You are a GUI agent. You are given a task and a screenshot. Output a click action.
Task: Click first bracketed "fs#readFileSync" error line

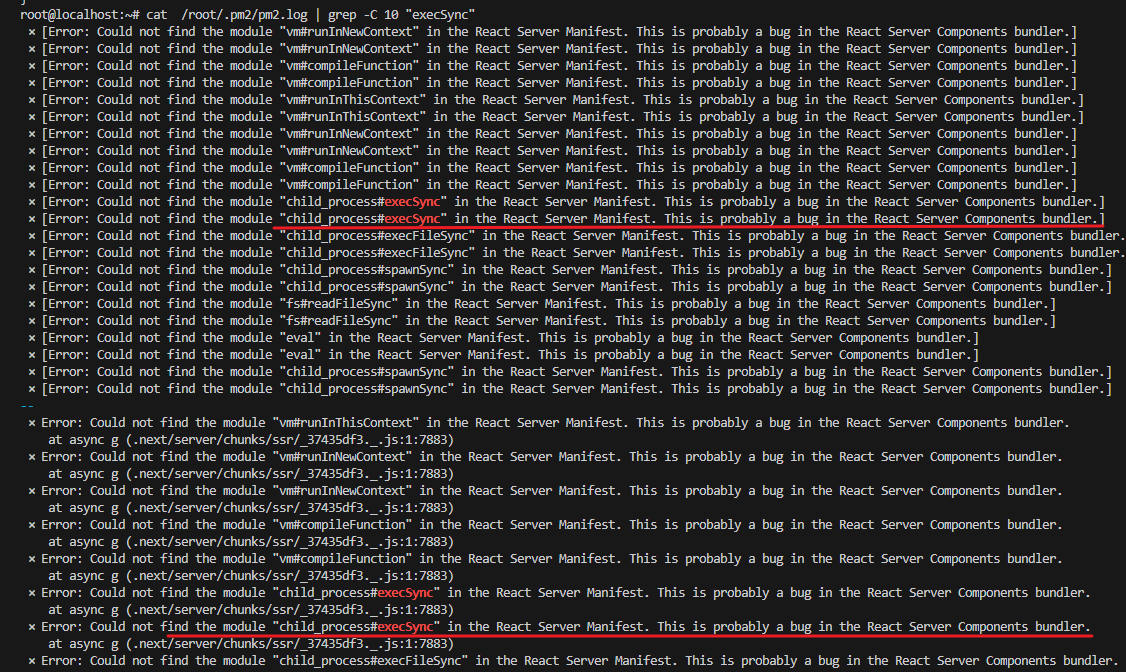pyautogui.click(x=541, y=304)
